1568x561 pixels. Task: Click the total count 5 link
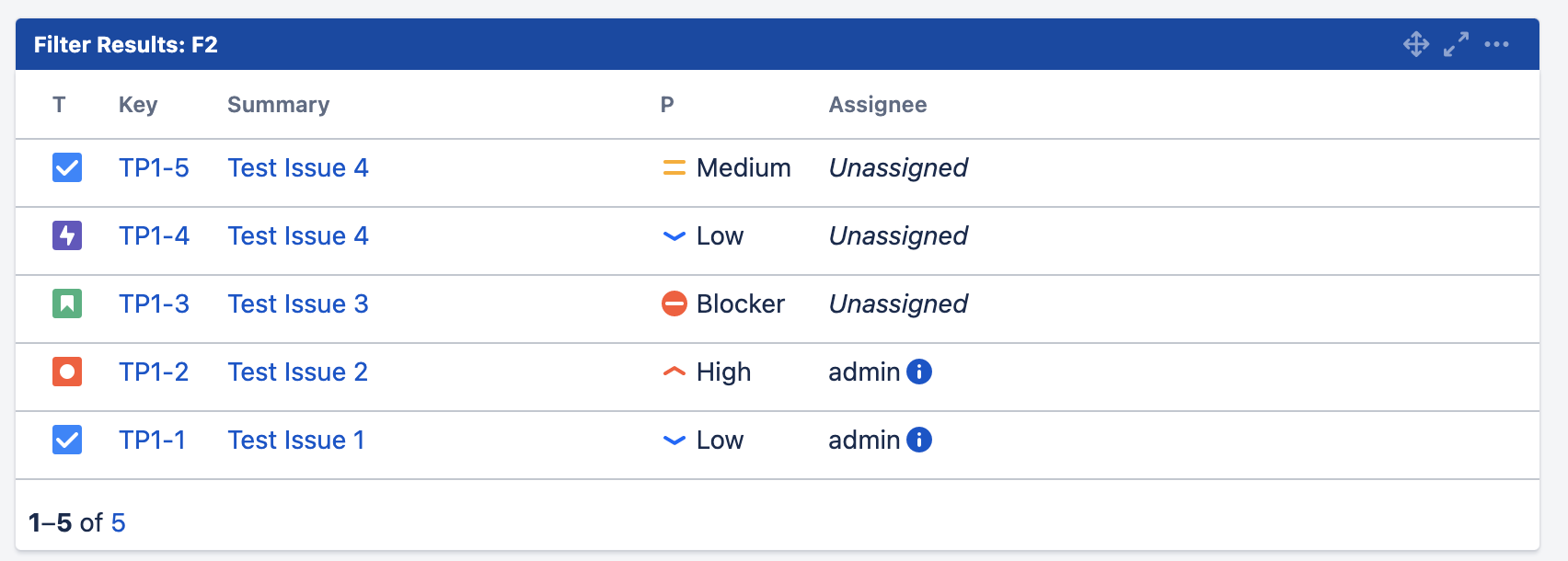[x=118, y=522]
